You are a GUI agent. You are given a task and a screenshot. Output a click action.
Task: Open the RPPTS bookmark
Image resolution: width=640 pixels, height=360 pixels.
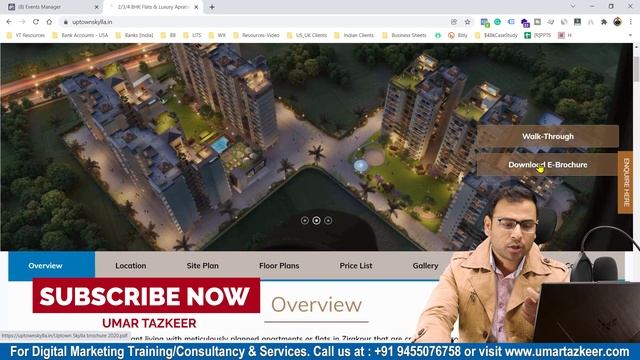[x=538, y=36]
